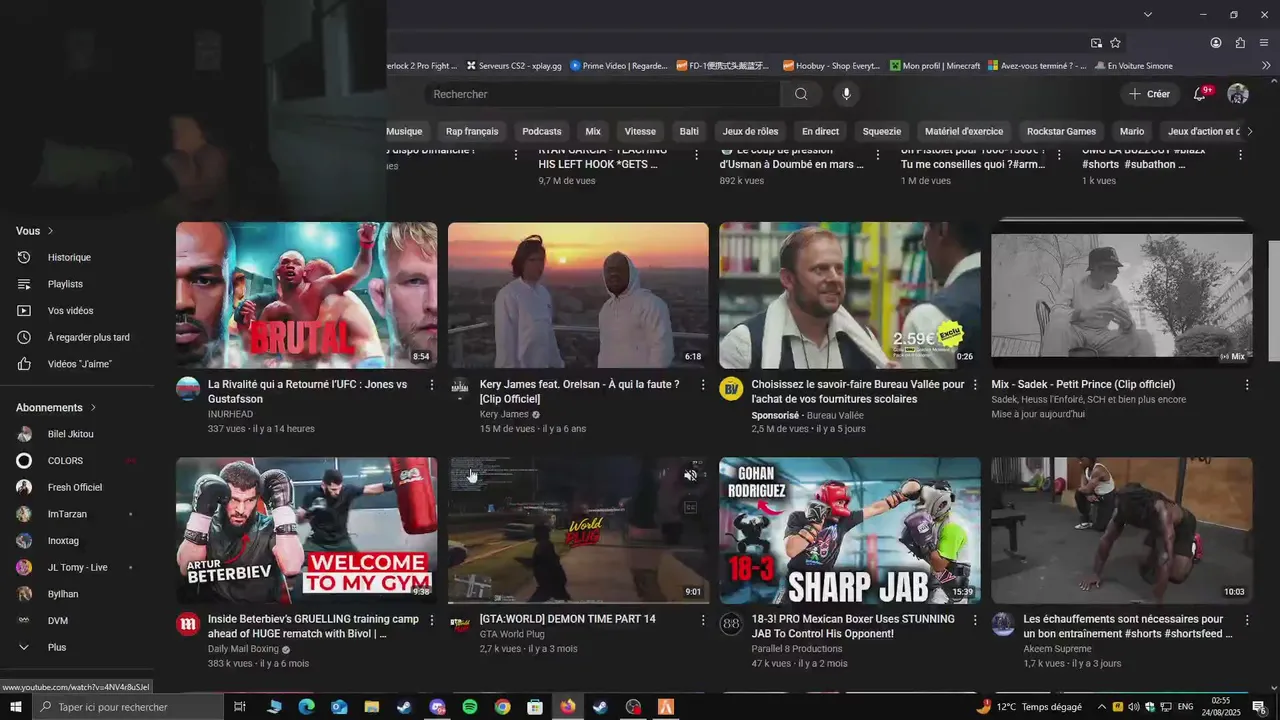
Task: Unmute the GTA:WORLD video preview
Action: point(690,475)
